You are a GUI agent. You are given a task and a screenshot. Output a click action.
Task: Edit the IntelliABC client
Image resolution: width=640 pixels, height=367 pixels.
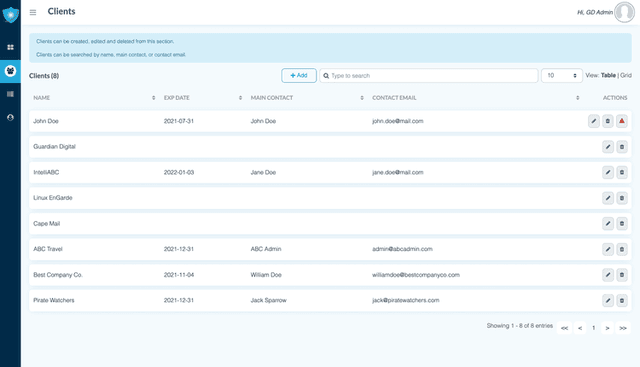[x=608, y=172]
